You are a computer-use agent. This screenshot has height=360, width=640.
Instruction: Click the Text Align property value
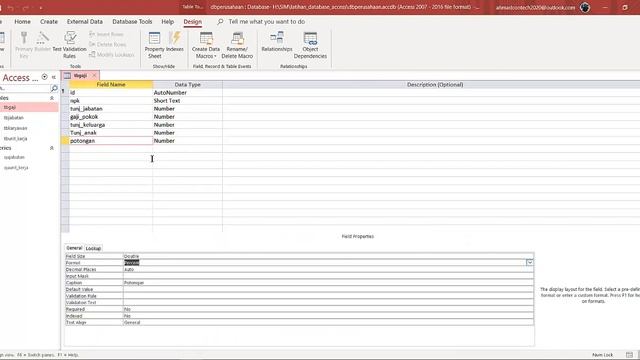coord(328,322)
